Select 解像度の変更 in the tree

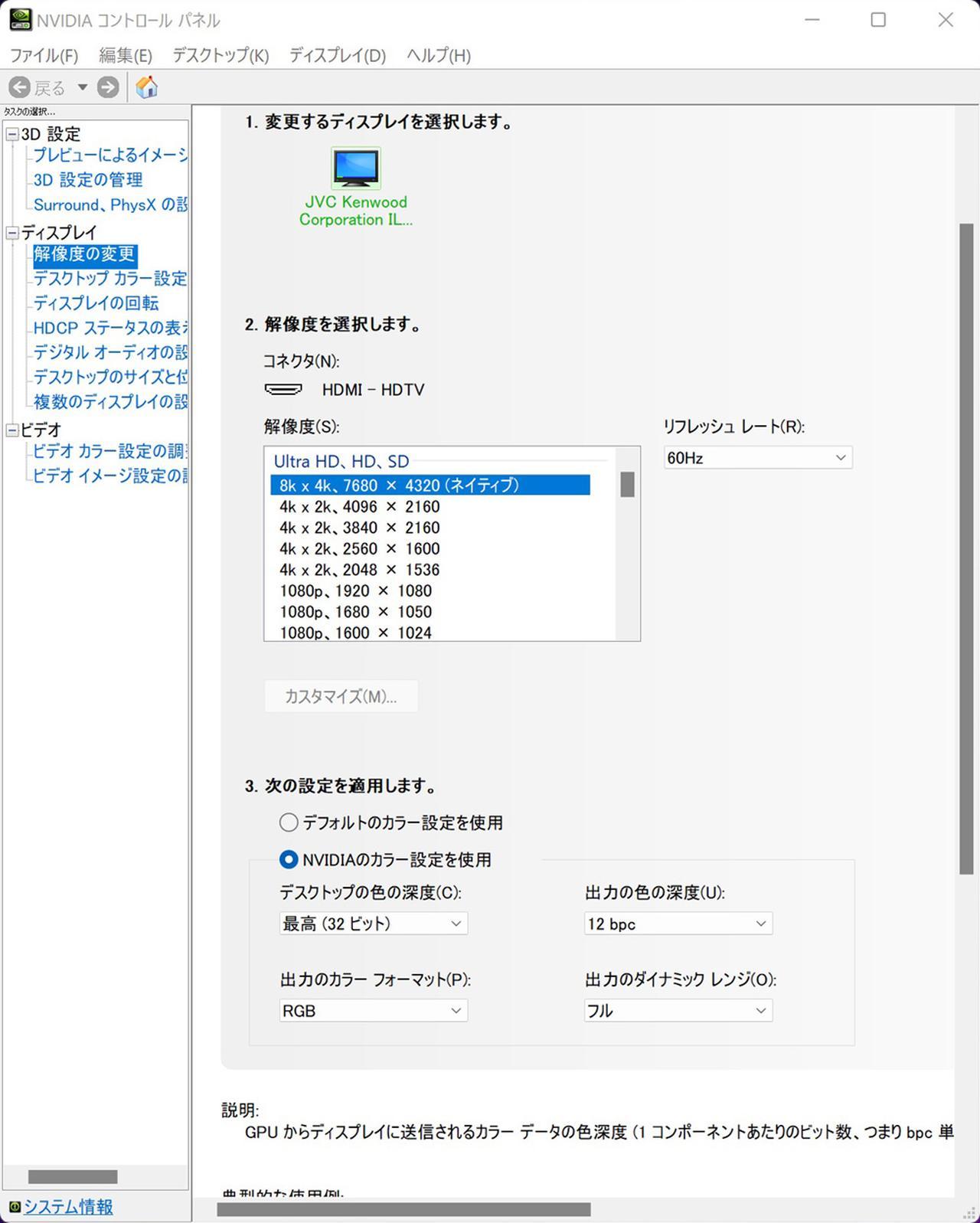84,254
